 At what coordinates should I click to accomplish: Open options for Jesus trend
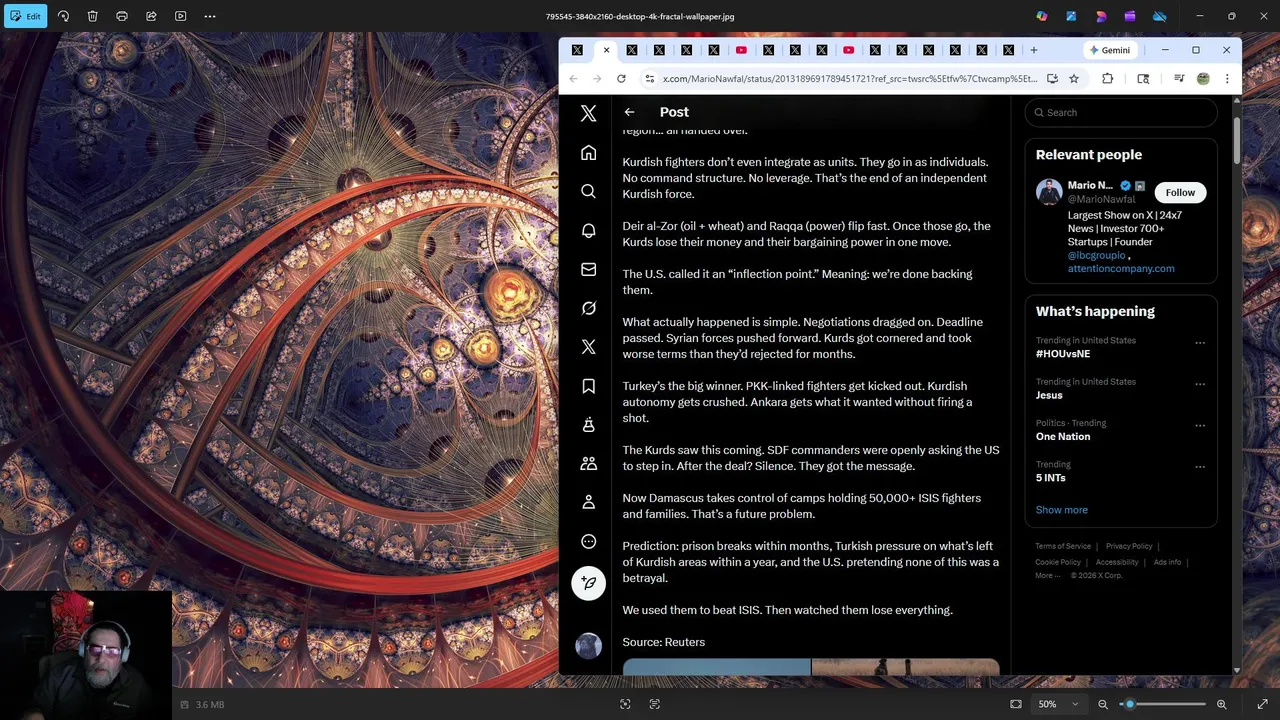click(x=1200, y=384)
